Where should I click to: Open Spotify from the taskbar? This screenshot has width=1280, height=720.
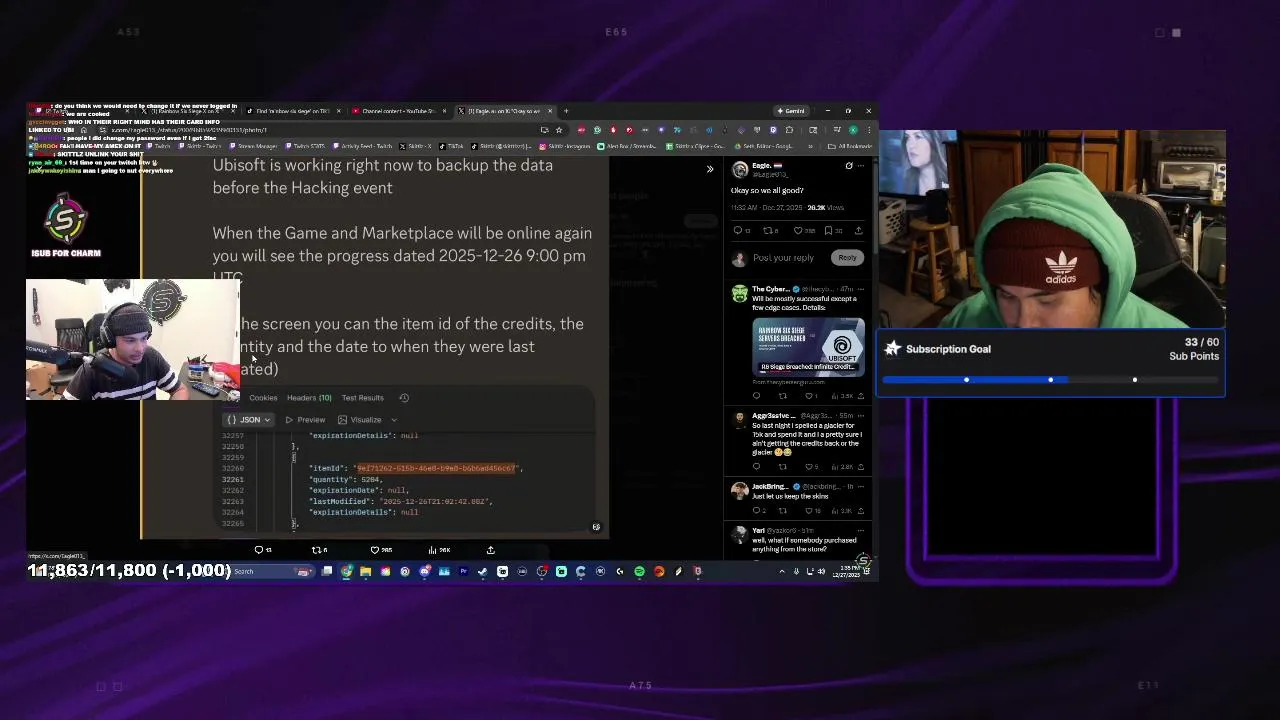click(639, 571)
